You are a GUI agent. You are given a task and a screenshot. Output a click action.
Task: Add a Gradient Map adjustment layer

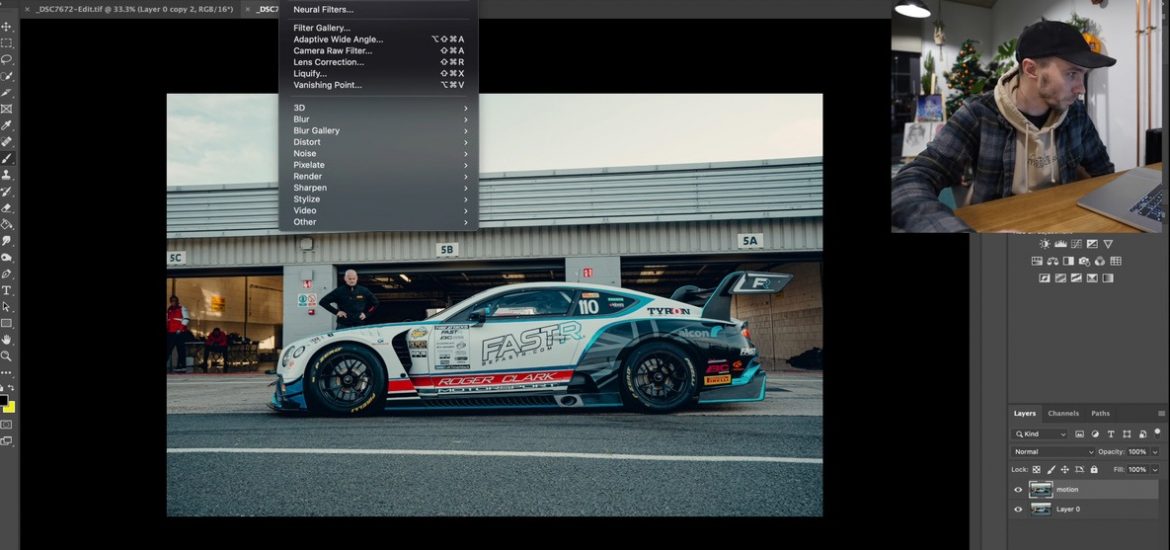click(x=1108, y=278)
